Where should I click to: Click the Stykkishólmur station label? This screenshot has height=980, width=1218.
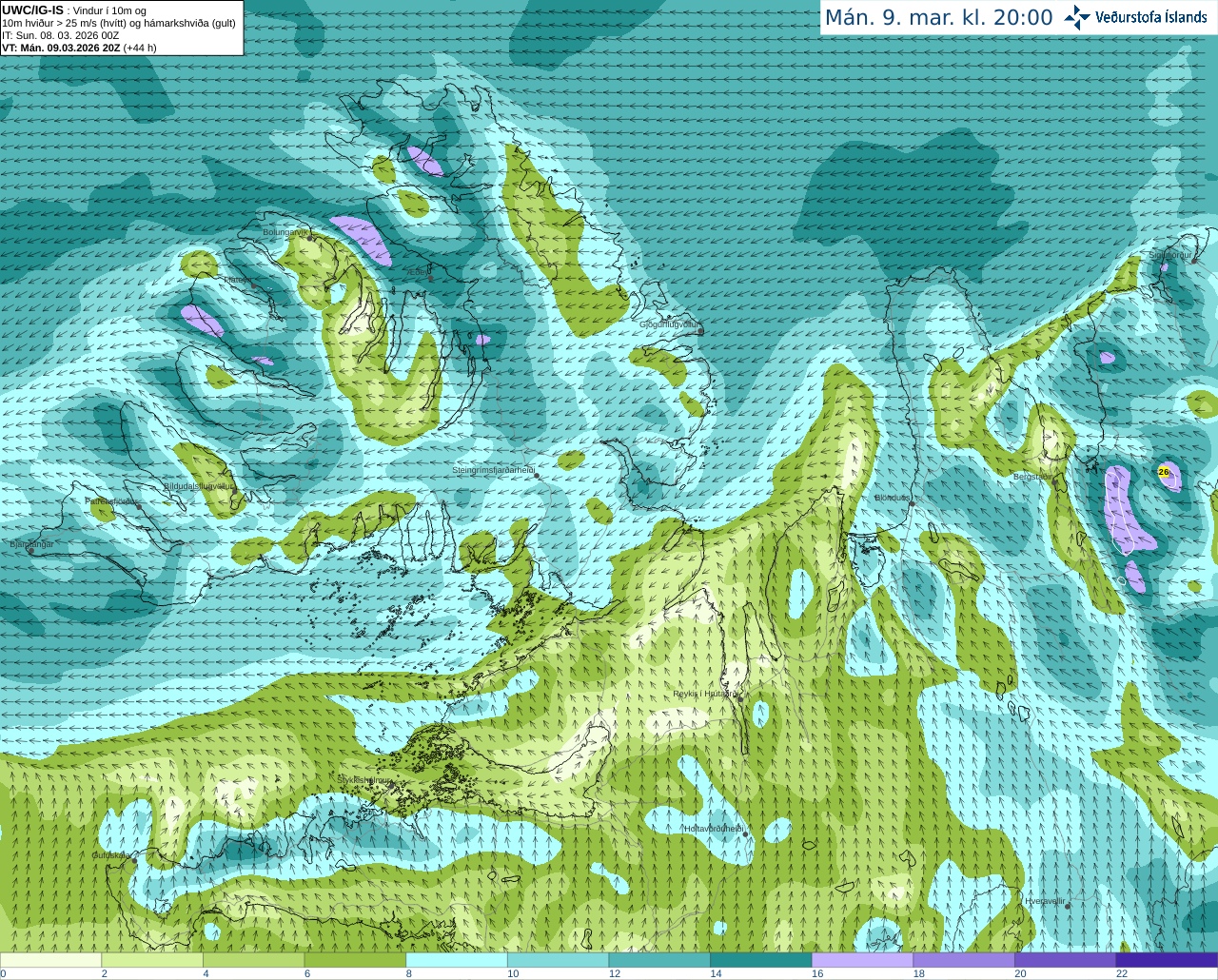pyautogui.click(x=363, y=779)
